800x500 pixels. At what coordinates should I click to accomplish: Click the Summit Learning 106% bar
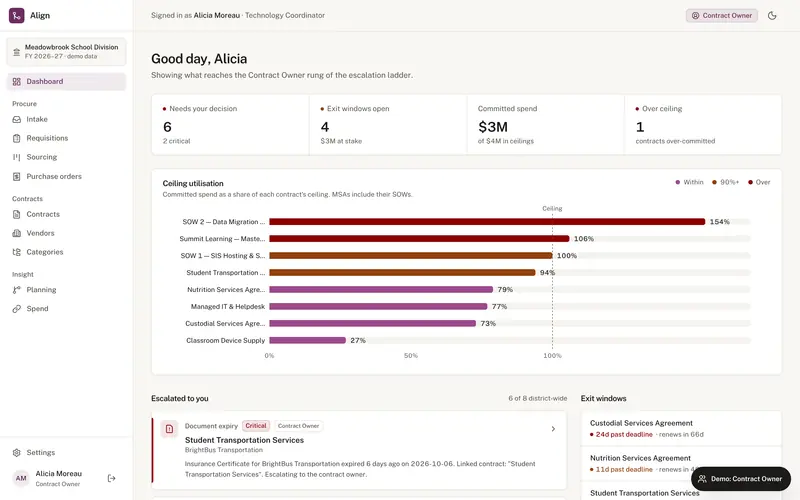tap(419, 239)
